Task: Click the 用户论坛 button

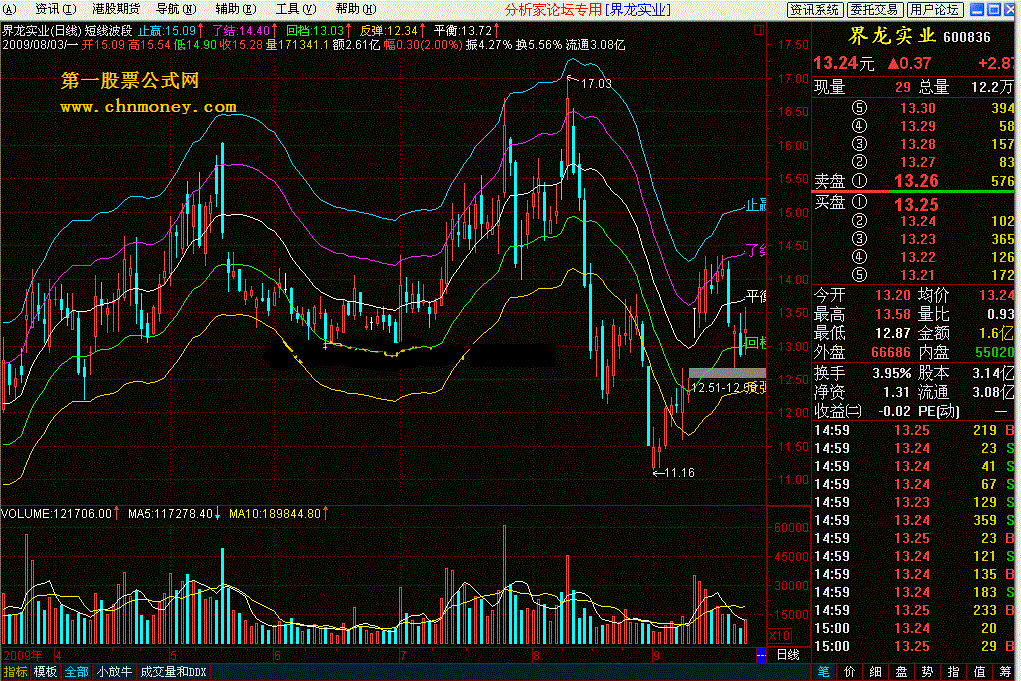Action: 934,10
